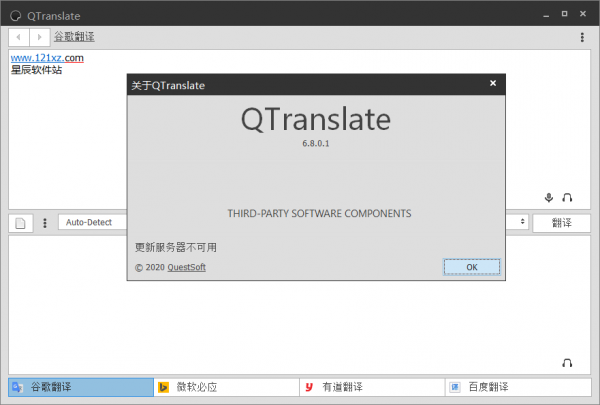Start voice input with the microphone icon
The image size is (600, 405).
point(549,198)
